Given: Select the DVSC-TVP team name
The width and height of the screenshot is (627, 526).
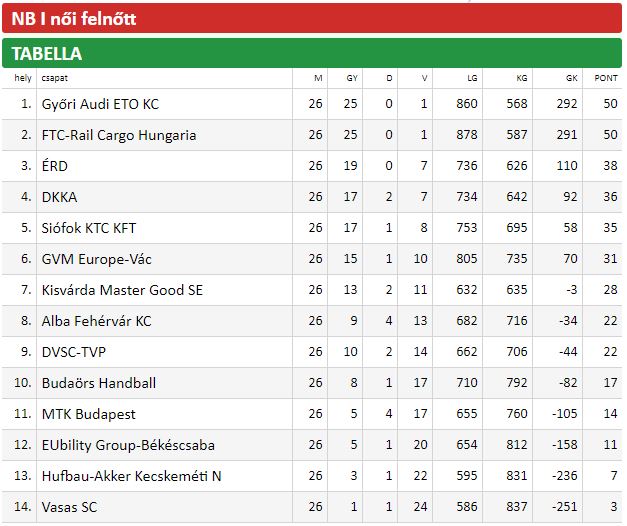Looking at the screenshot, I should click(75, 352).
